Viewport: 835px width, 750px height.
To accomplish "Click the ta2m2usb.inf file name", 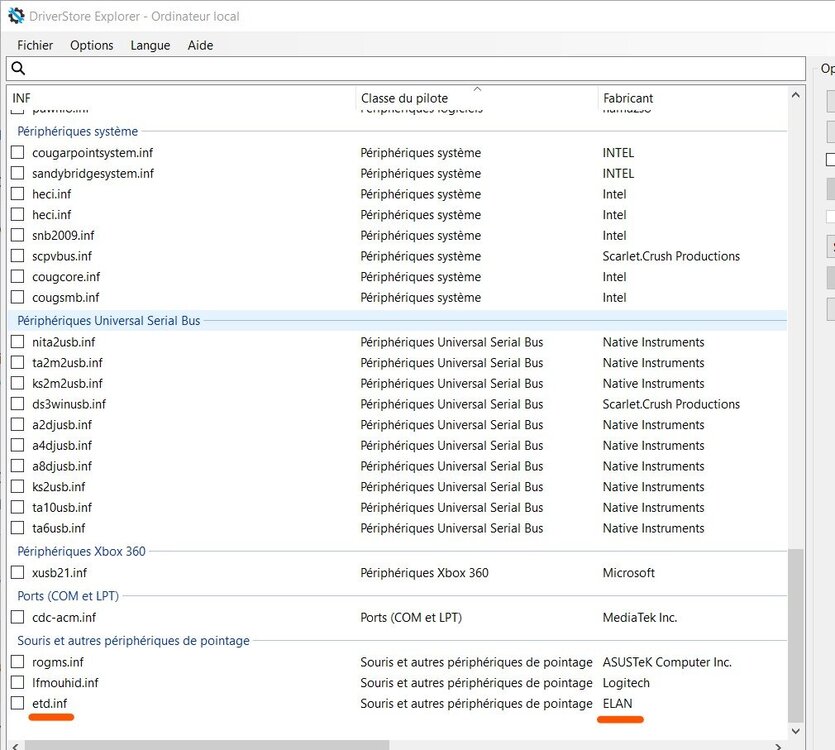I will [67, 363].
